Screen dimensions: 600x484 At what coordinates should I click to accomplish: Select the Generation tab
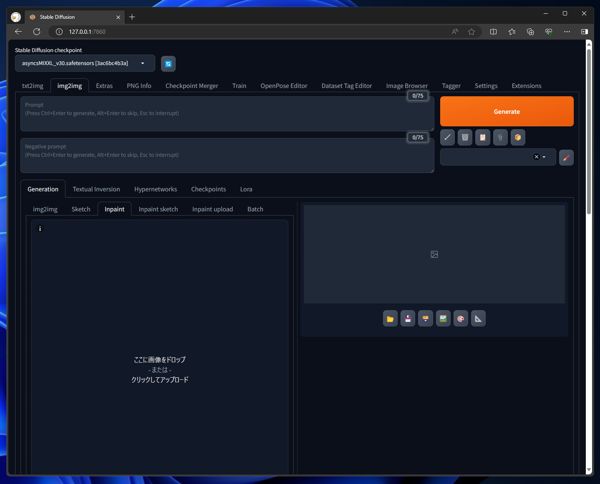(x=43, y=189)
